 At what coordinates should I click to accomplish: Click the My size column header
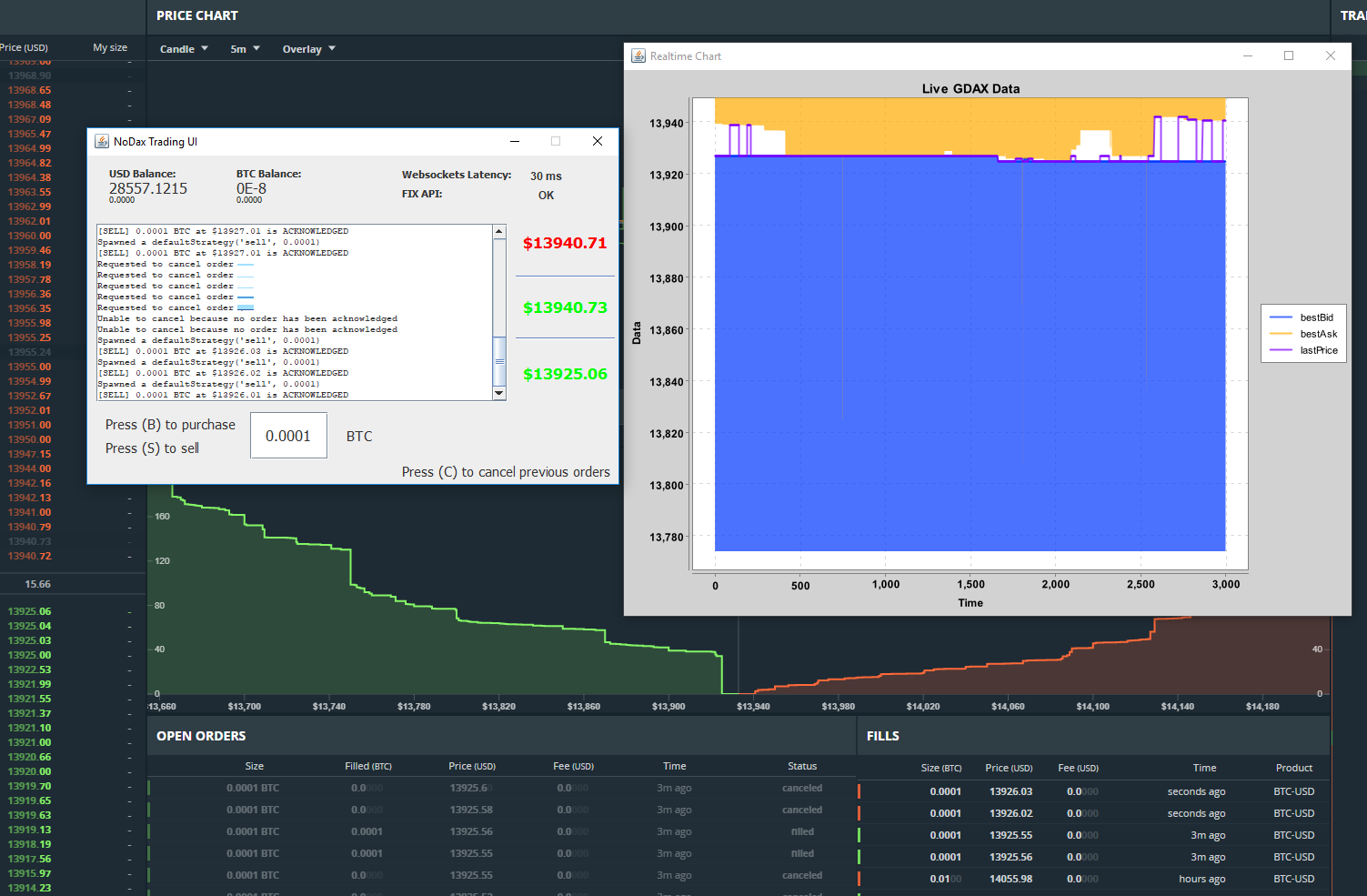click(110, 47)
